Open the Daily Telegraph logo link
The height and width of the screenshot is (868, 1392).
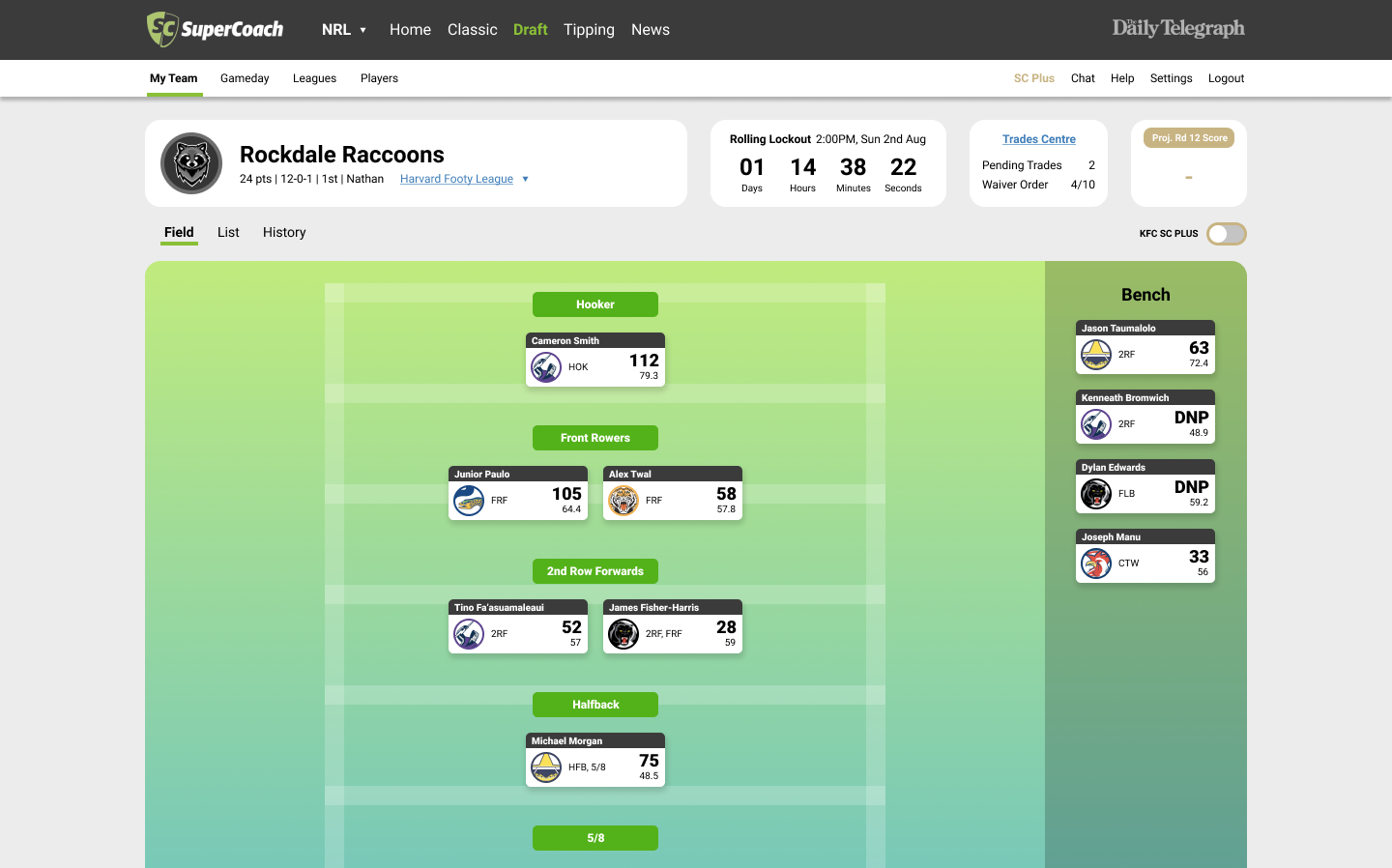coord(1178,28)
